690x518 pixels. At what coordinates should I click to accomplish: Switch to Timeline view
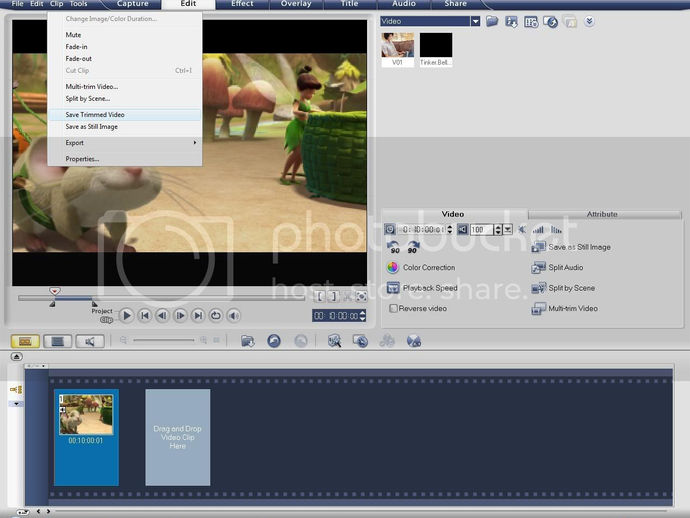point(58,342)
